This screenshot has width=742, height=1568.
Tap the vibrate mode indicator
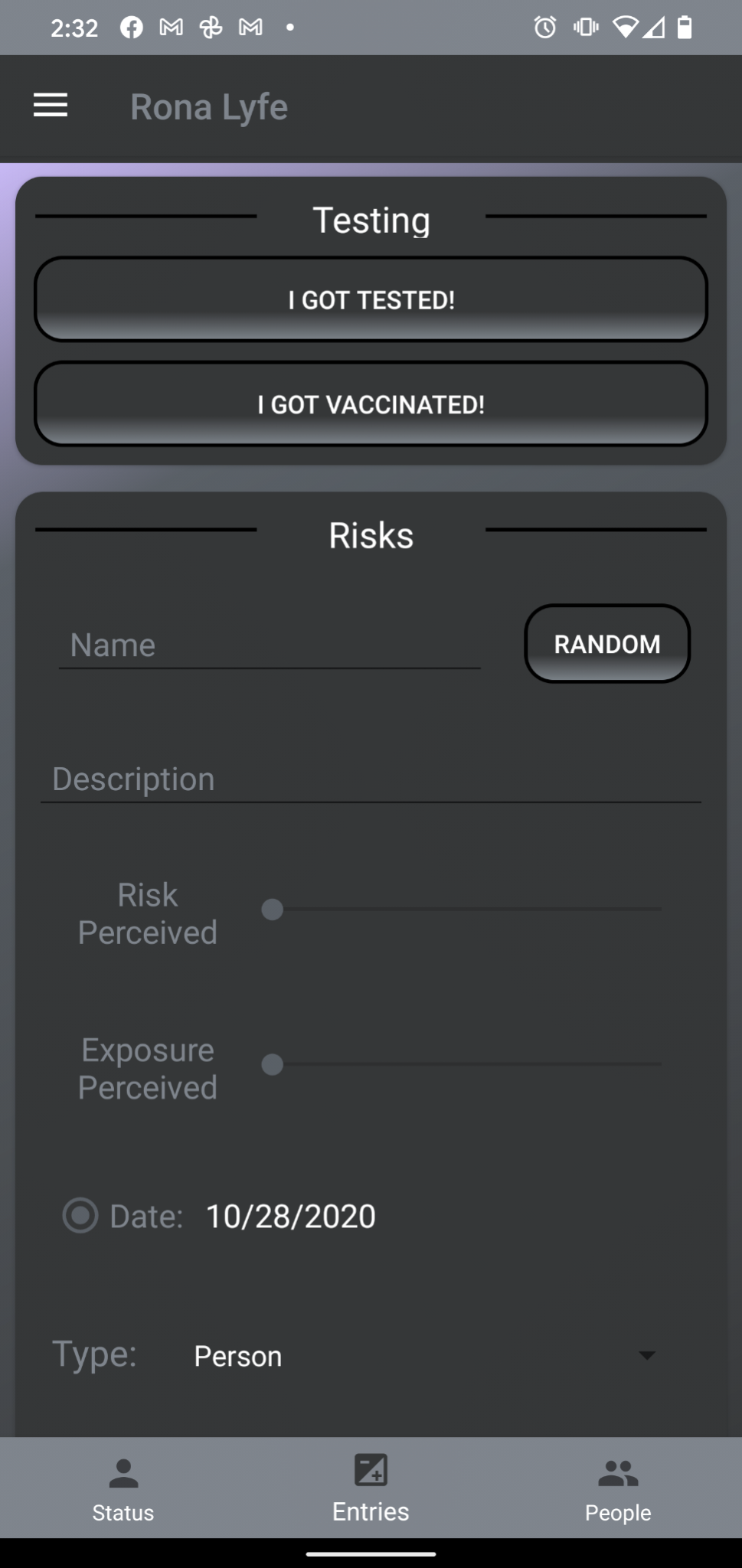click(x=585, y=27)
